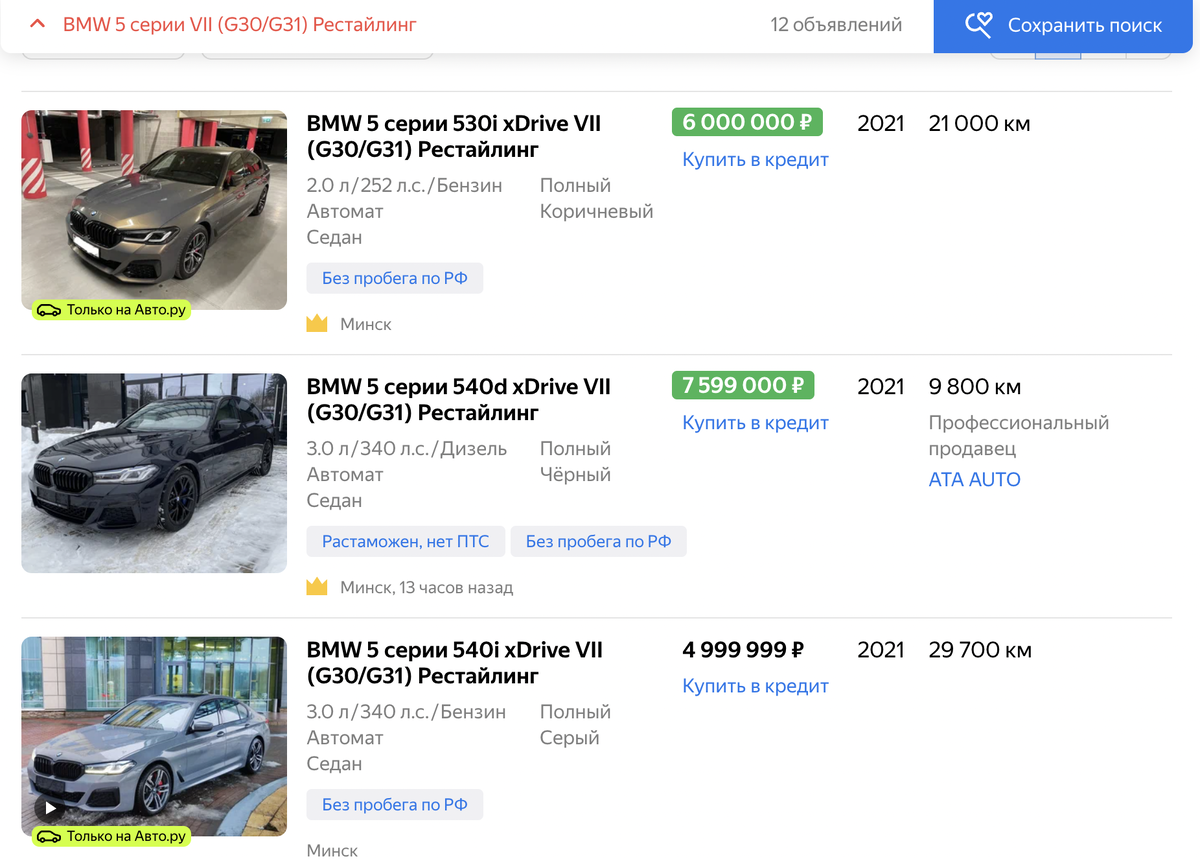
Task: Click 2.0 л / 252 л.с. / Бензин specs
Action: tap(405, 186)
